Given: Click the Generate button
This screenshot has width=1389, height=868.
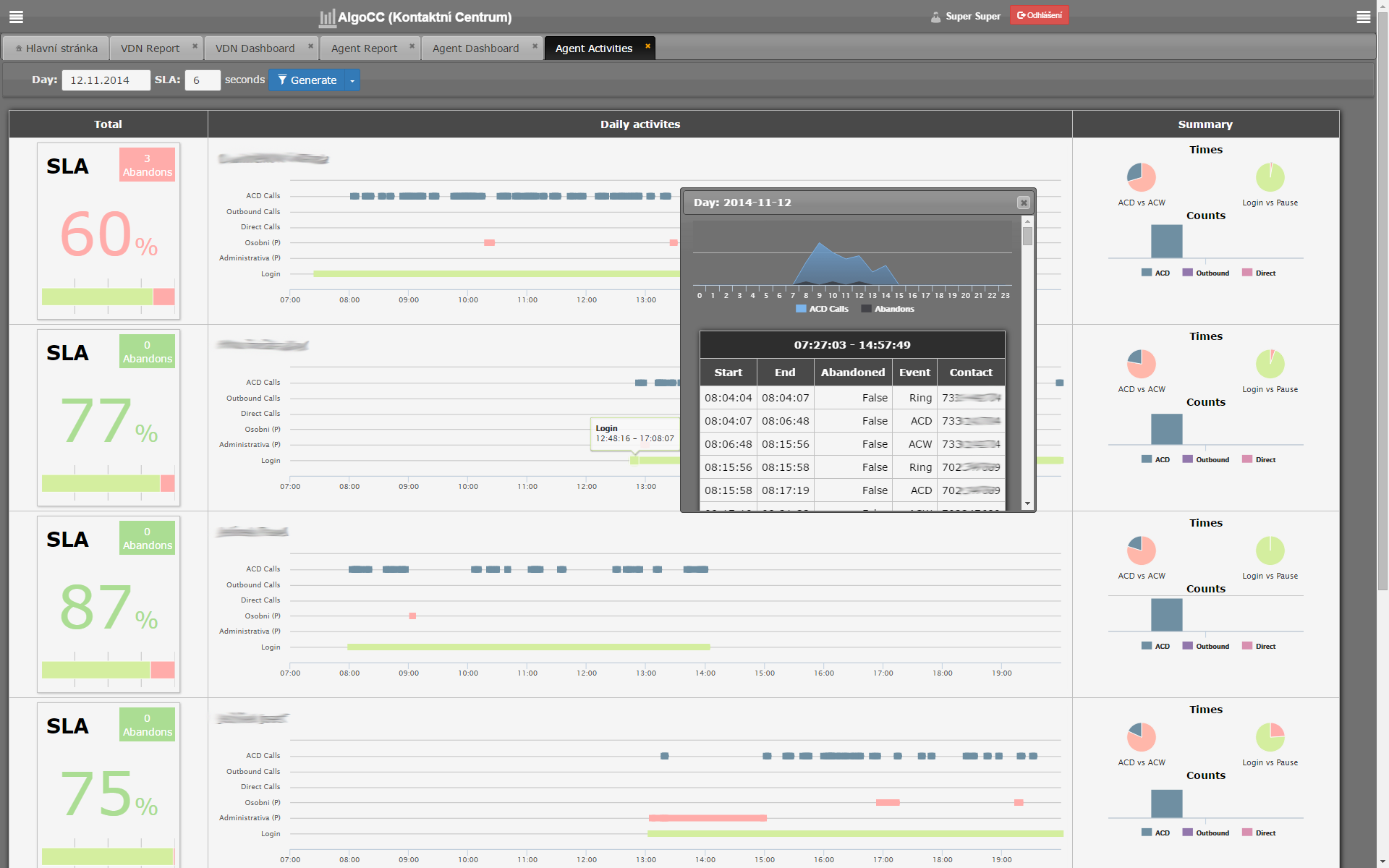Looking at the screenshot, I should [x=307, y=80].
